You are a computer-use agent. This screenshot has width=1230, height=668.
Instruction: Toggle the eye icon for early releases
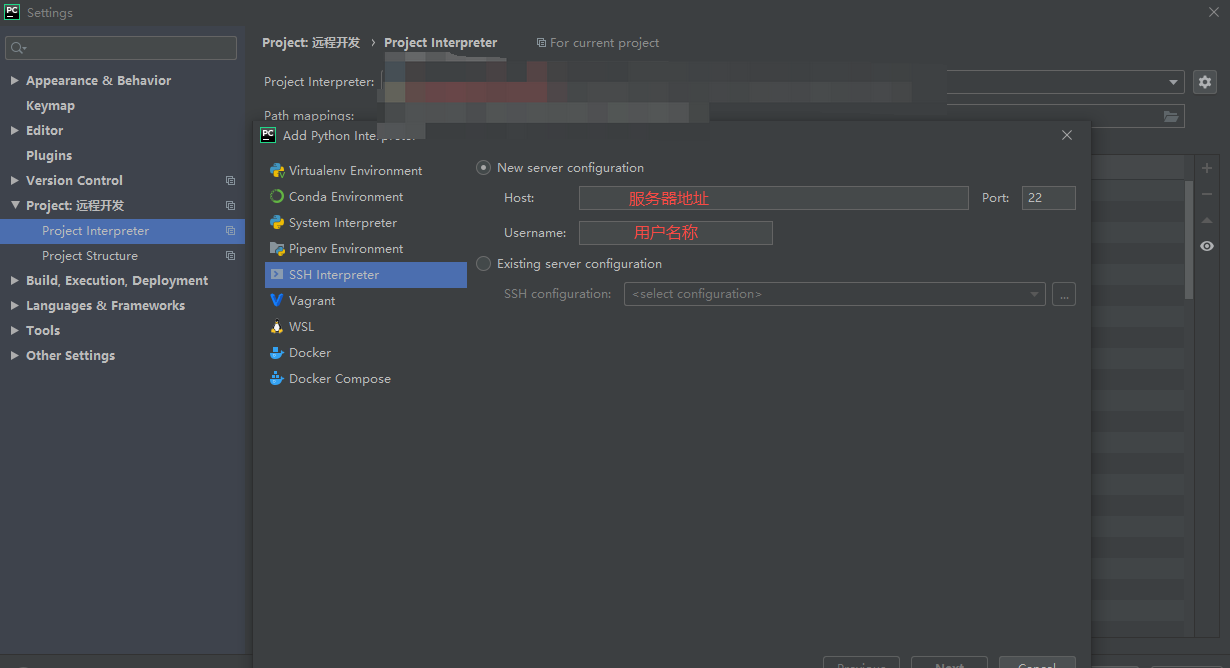(1207, 246)
